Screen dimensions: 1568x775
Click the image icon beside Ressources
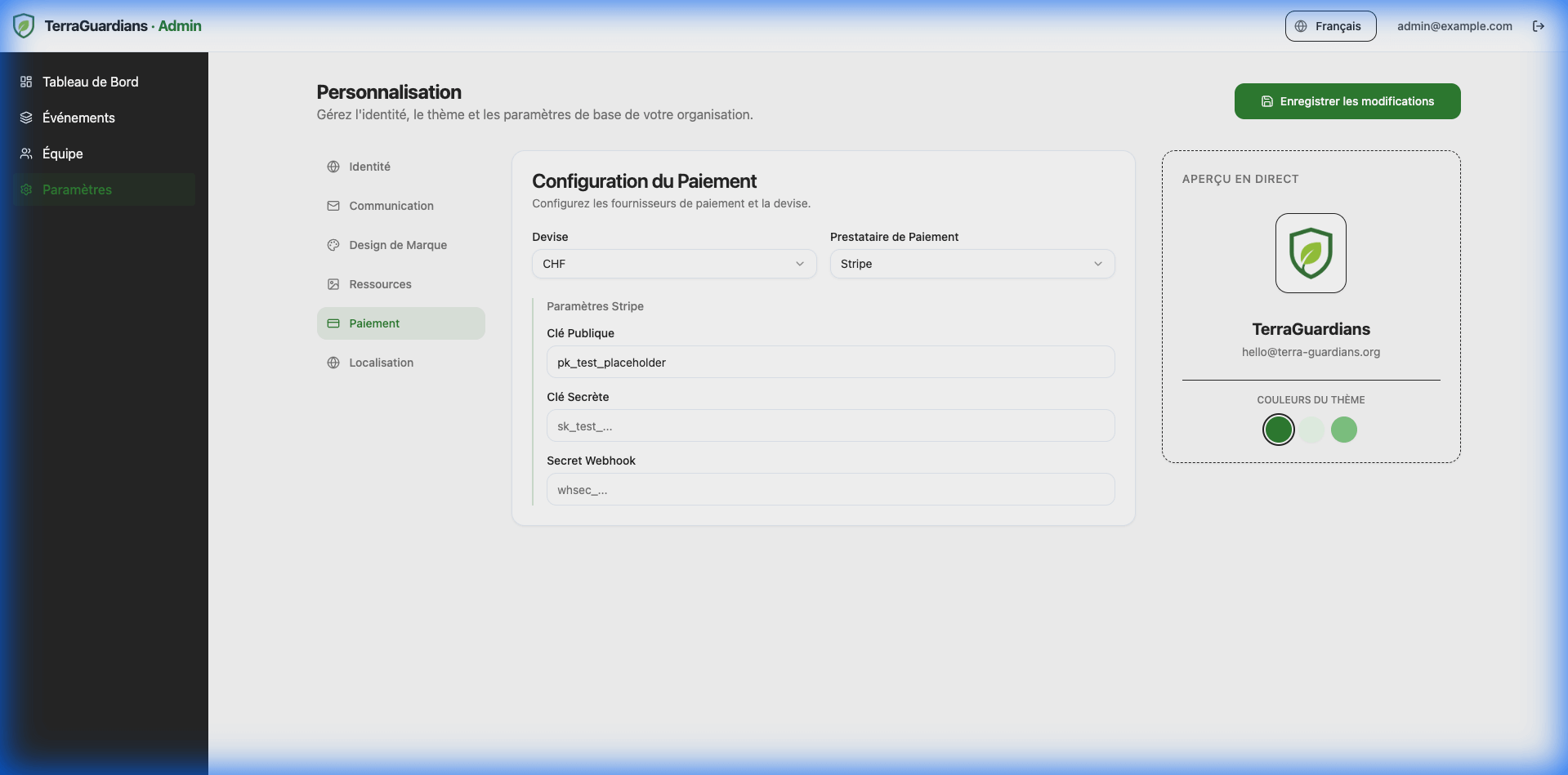(x=333, y=284)
